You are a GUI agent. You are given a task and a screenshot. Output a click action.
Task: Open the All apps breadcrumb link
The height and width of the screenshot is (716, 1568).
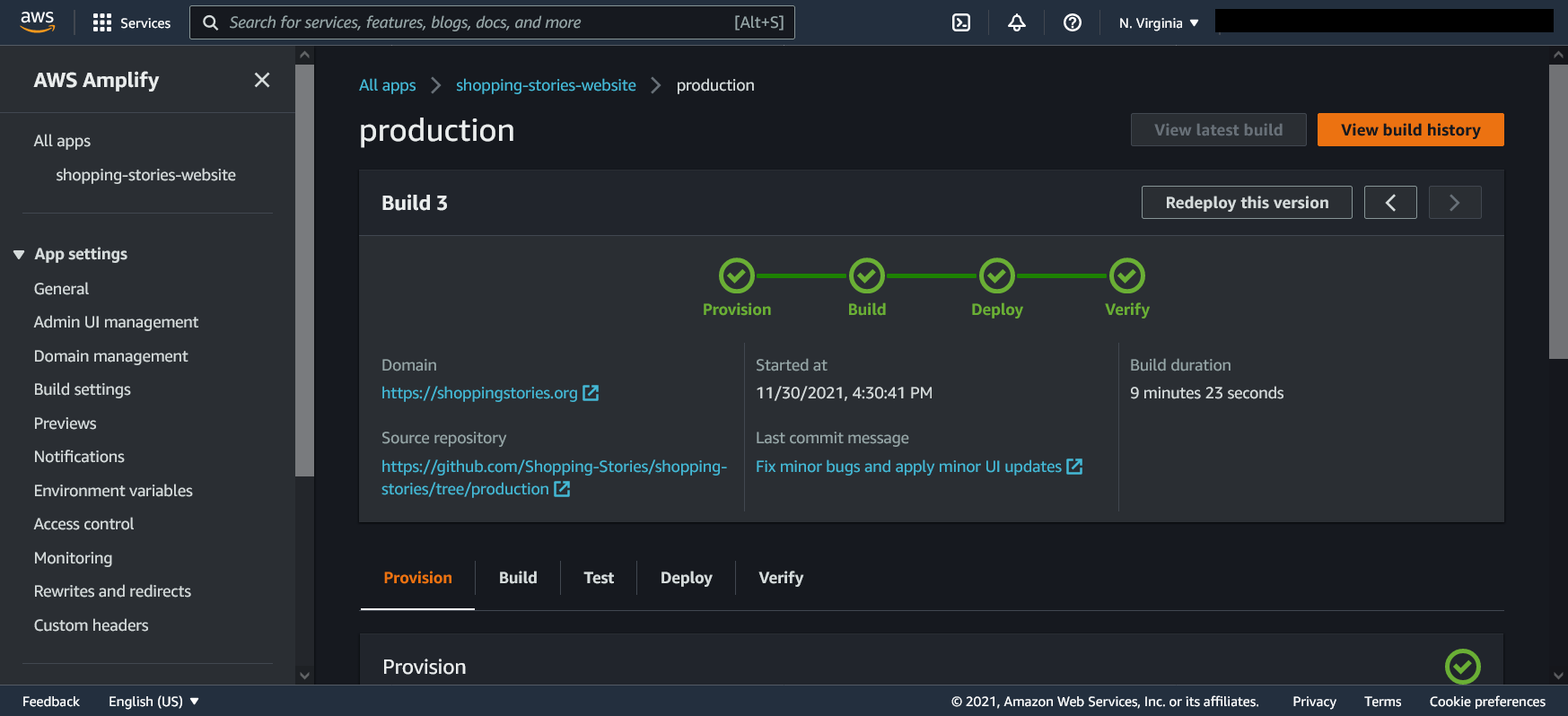[388, 85]
